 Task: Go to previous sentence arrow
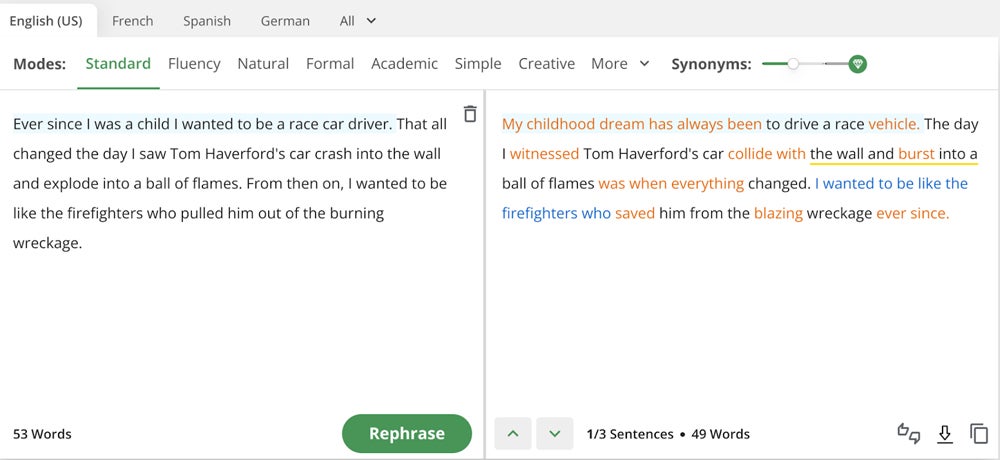[x=513, y=434]
